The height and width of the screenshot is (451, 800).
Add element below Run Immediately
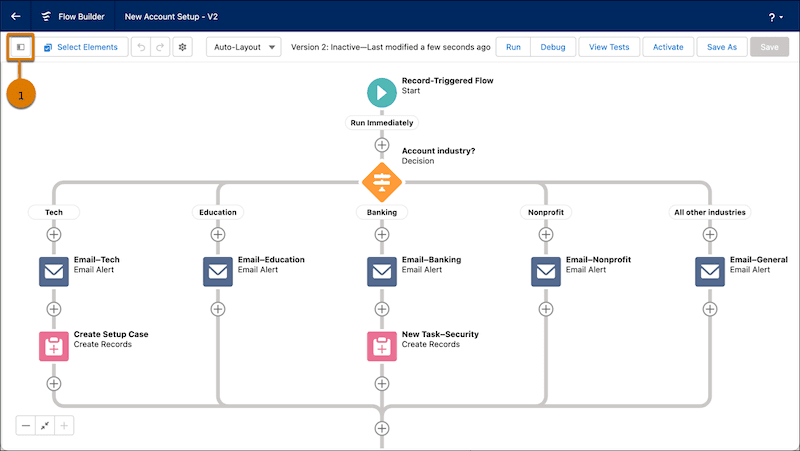pos(382,145)
